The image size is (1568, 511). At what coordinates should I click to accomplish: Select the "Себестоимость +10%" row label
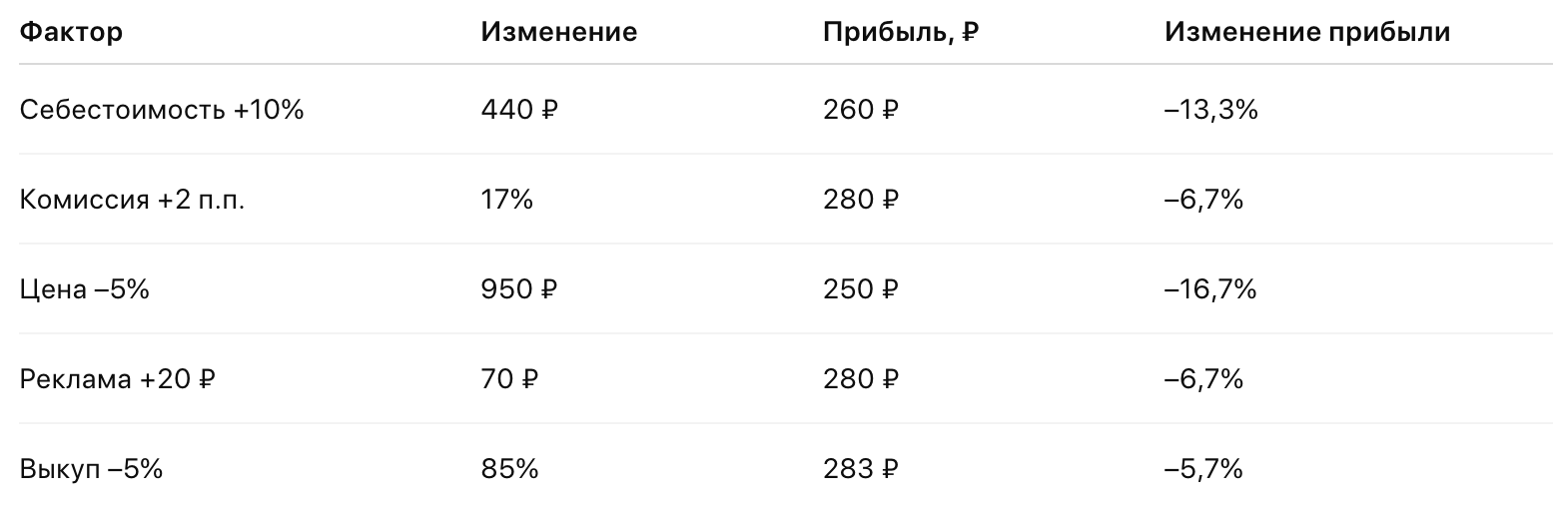tap(161, 110)
